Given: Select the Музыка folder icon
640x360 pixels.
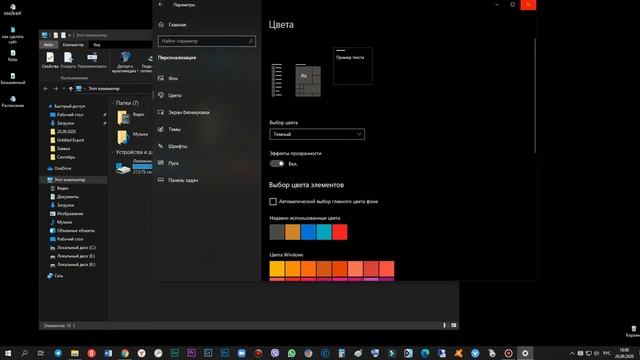Looking at the screenshot, I should [x=123, y=137].
